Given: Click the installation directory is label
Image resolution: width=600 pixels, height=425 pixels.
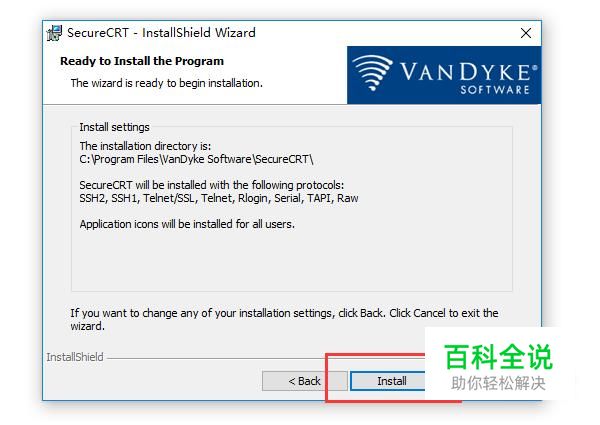Looking at the screenshot, I should tap(145, 146).
